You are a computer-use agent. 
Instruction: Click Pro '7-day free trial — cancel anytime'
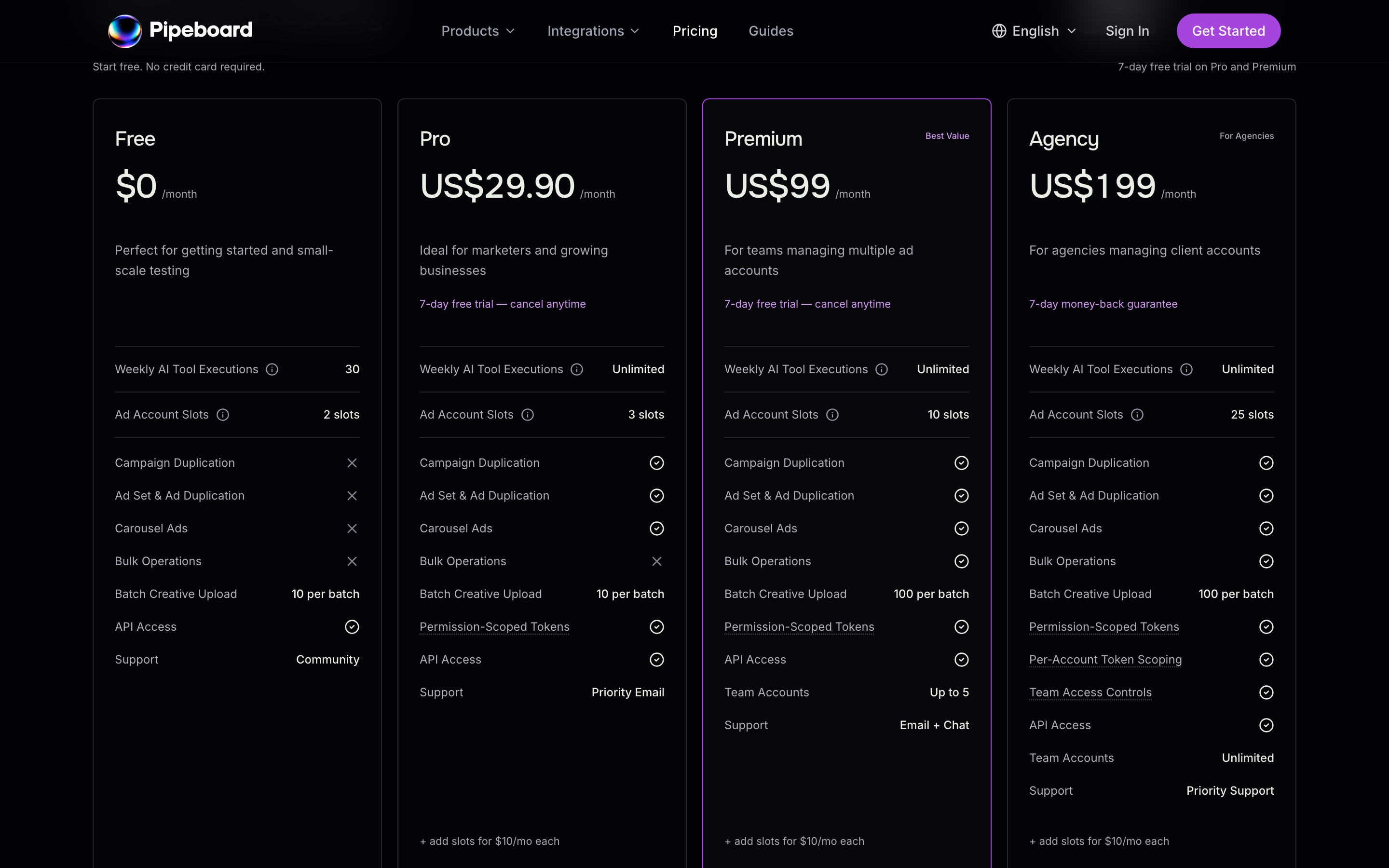(502, 304)
